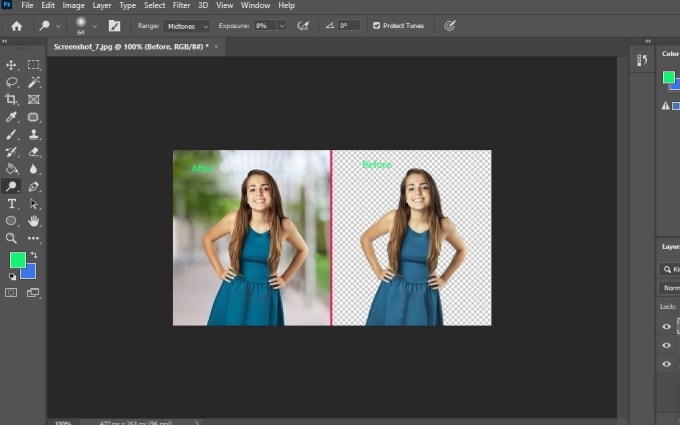Open the Dodge tool preset picker arrow

(58, 26)
